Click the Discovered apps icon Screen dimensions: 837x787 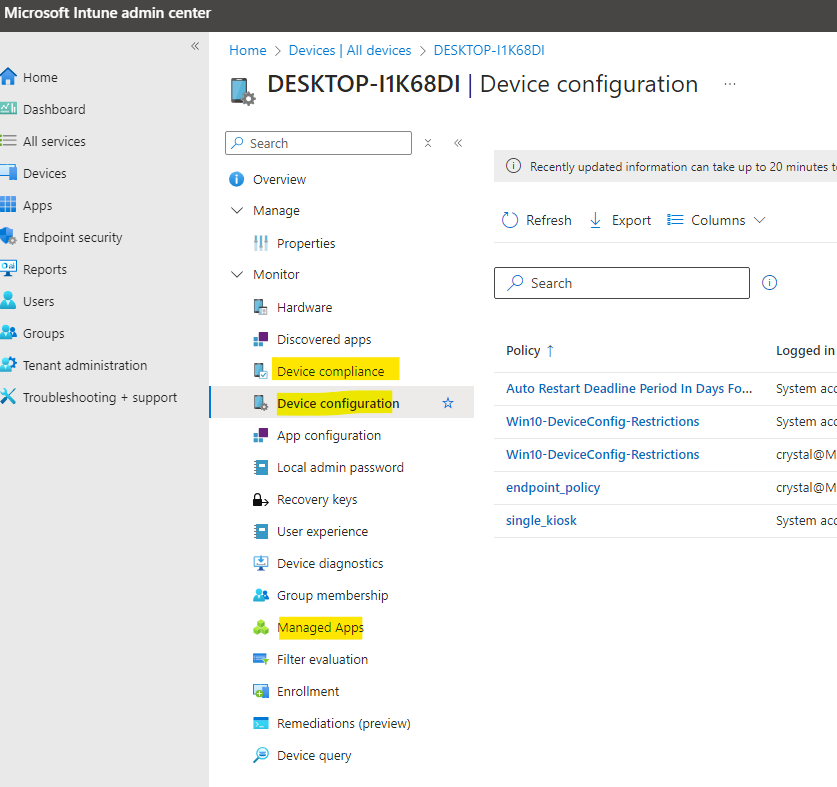point(260,340)
